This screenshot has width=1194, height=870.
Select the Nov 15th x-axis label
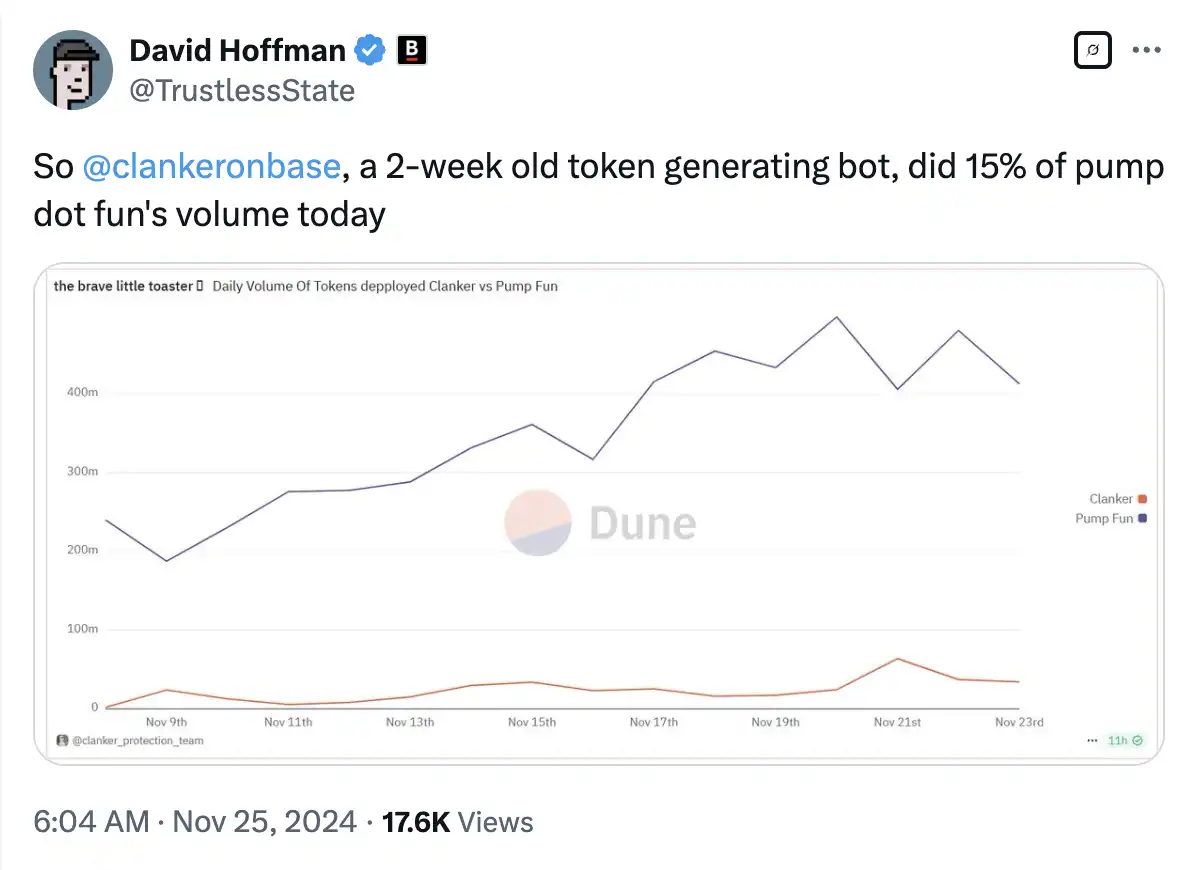[532, 722]
